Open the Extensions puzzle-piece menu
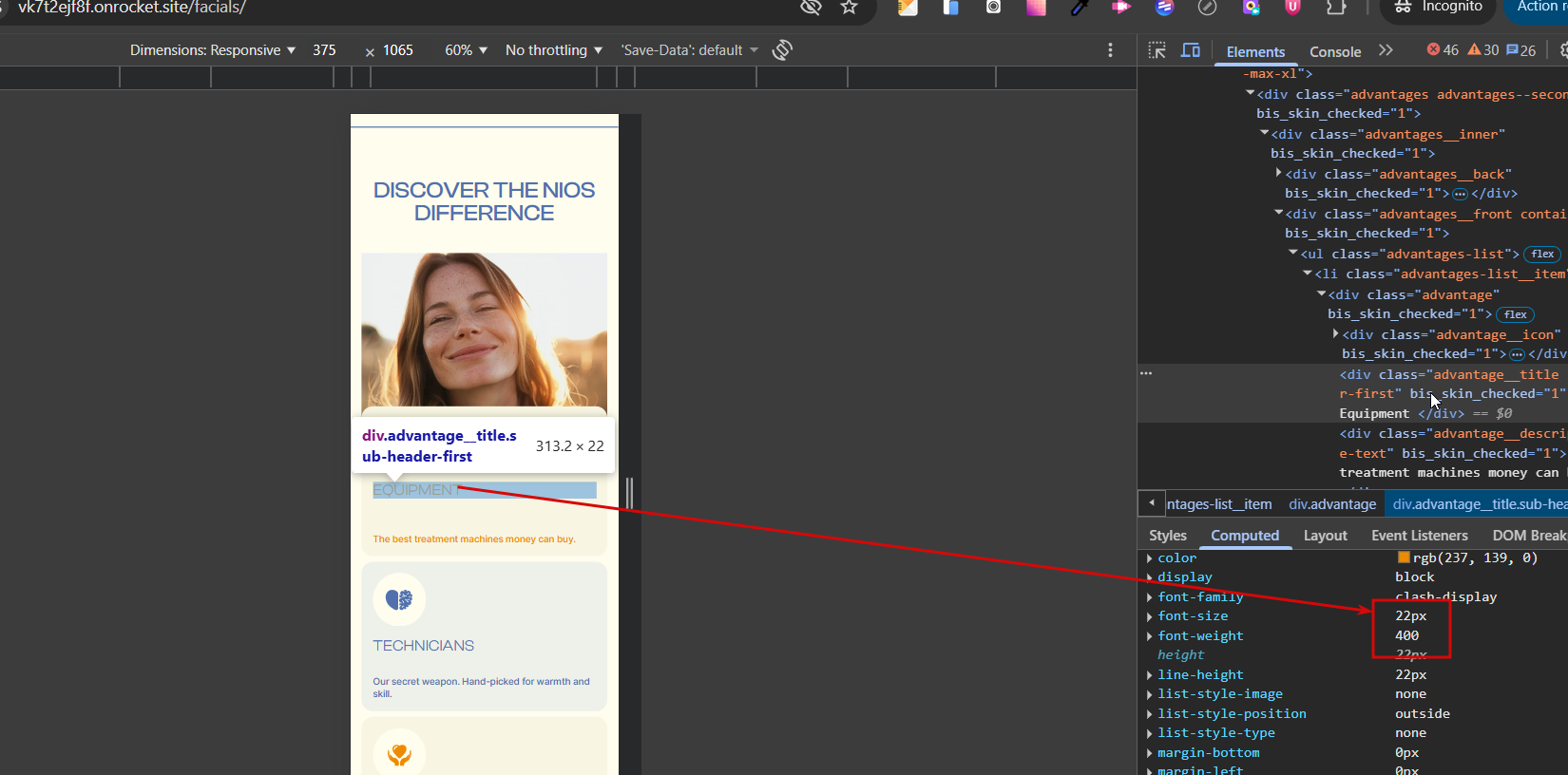 (x=1336, y=7)
